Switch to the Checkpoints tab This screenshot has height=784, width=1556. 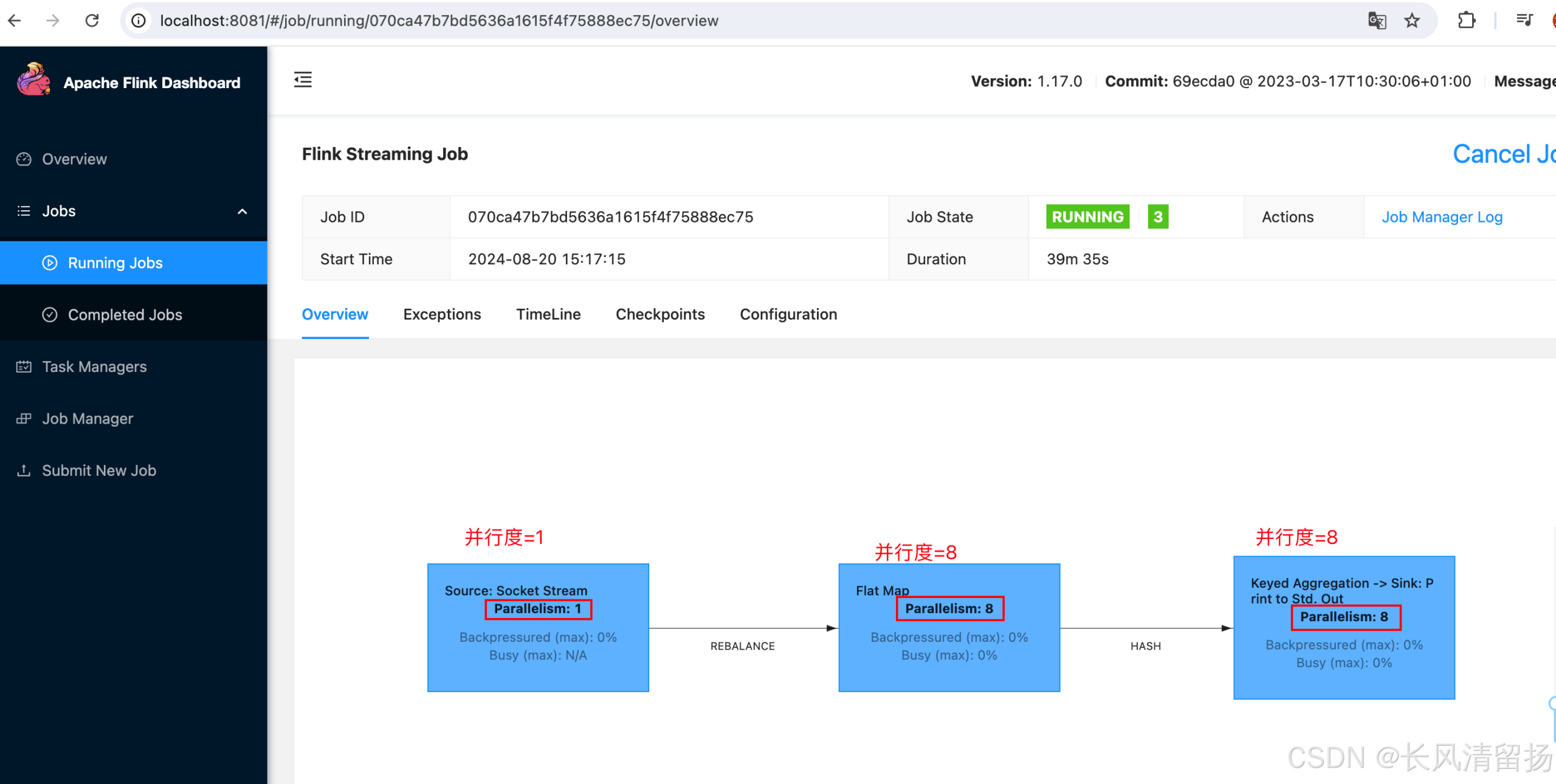(x=660, y=314)
